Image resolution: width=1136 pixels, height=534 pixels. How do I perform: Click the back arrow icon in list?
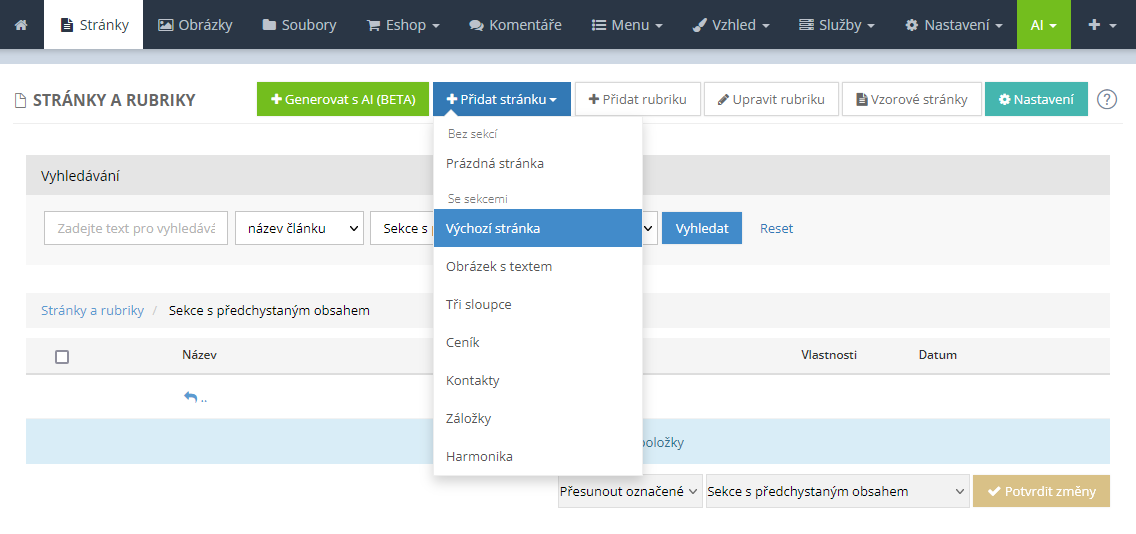[191, 397]
